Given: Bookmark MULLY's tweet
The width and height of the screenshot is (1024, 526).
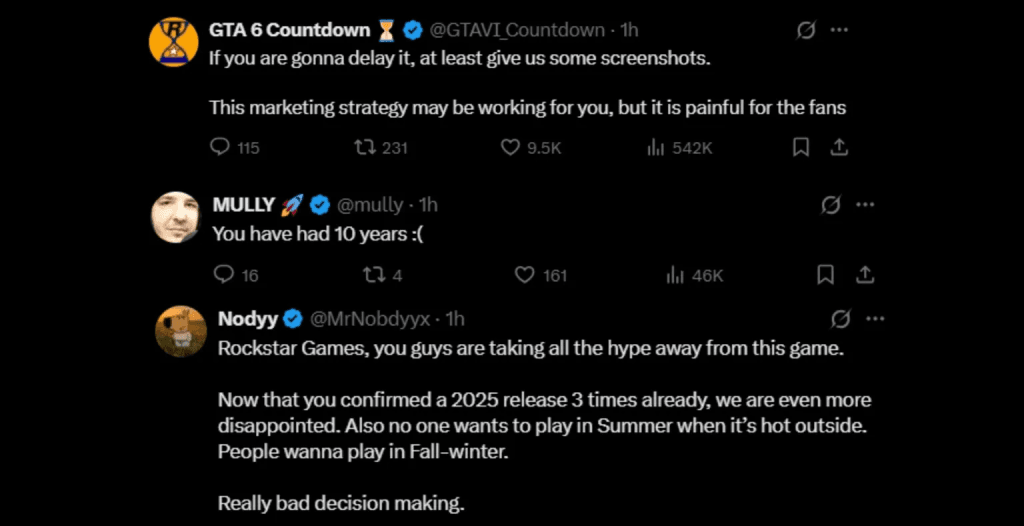Looking at the screenshot, I should click(x=826, y=274).
